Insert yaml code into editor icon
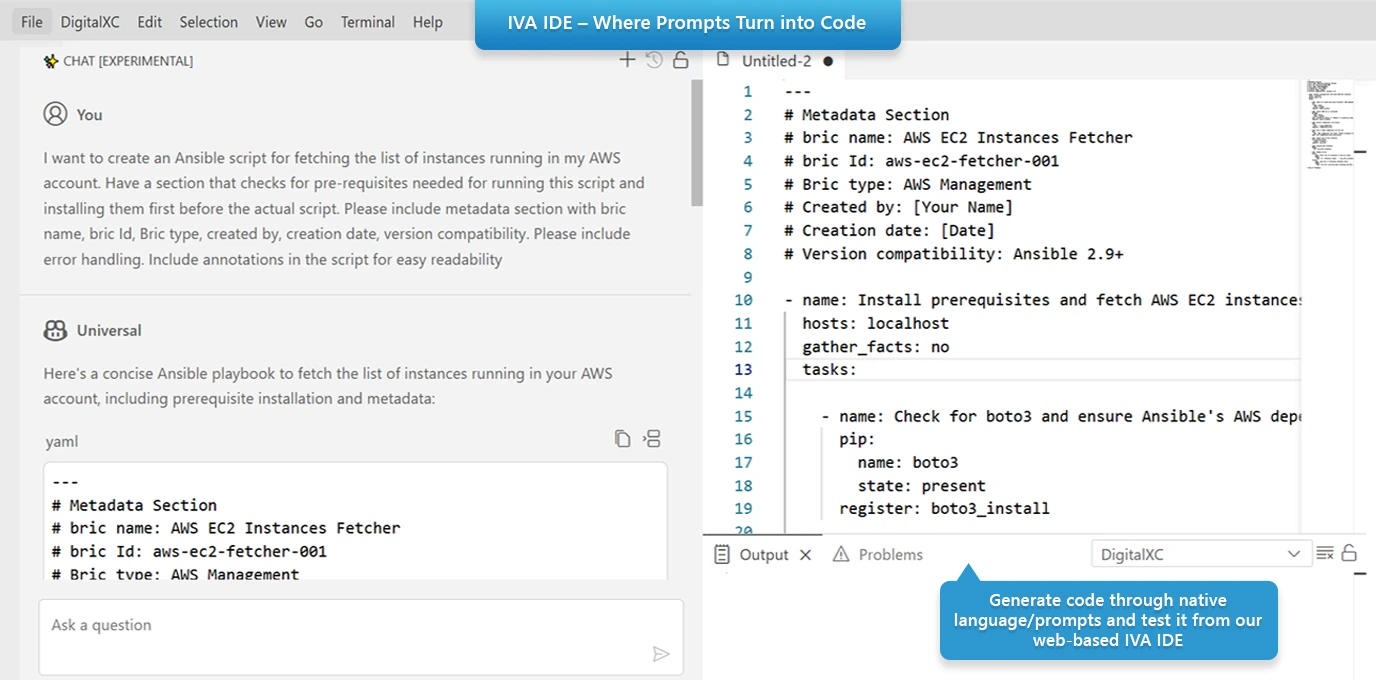 (x=651, y=439)
